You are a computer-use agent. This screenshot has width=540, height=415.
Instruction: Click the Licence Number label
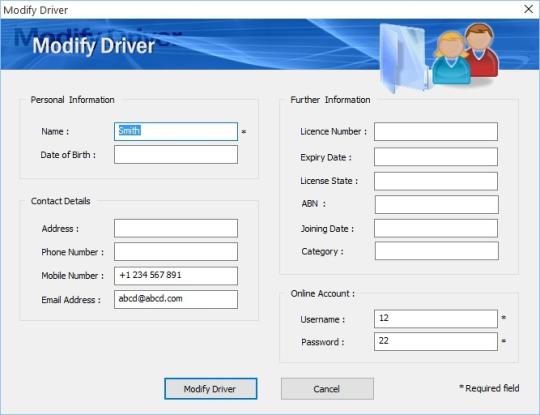(333, 132)
